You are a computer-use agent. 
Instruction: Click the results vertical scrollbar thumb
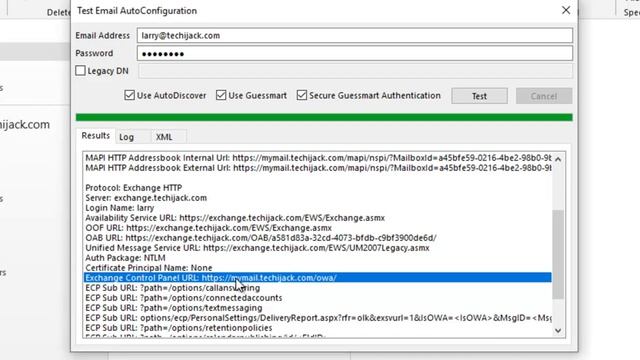pyautogui.click(x=558, y=254)
